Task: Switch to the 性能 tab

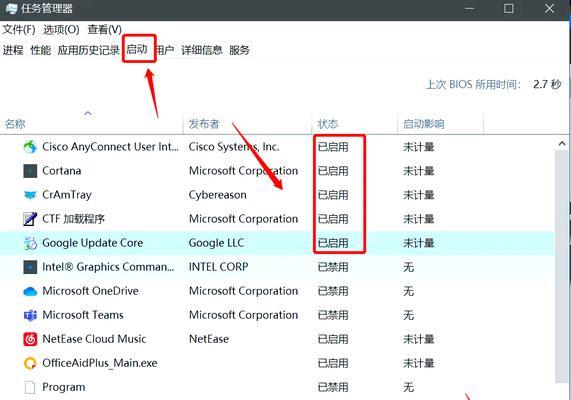Action: [40, 50]
